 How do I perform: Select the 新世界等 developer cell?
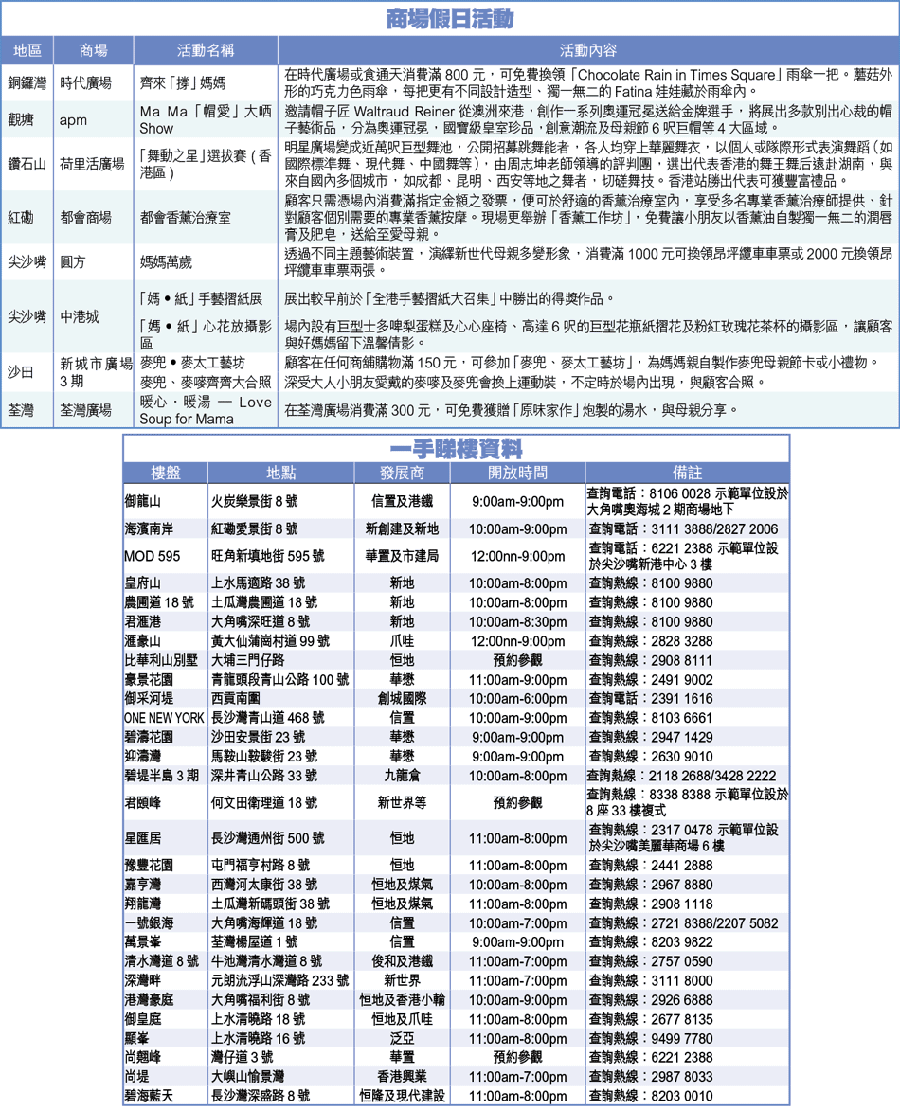[x=402, y=803]
